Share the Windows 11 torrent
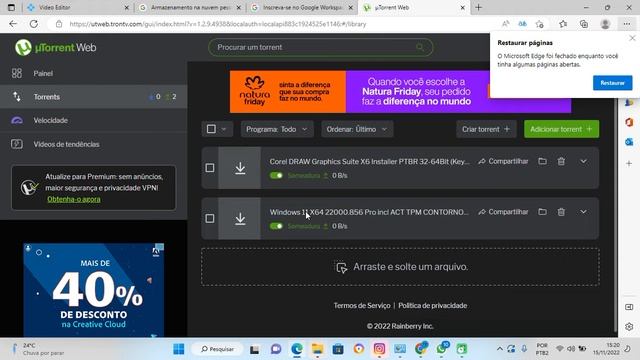Screen dimensions: 640x360 (x=503, y=212)
